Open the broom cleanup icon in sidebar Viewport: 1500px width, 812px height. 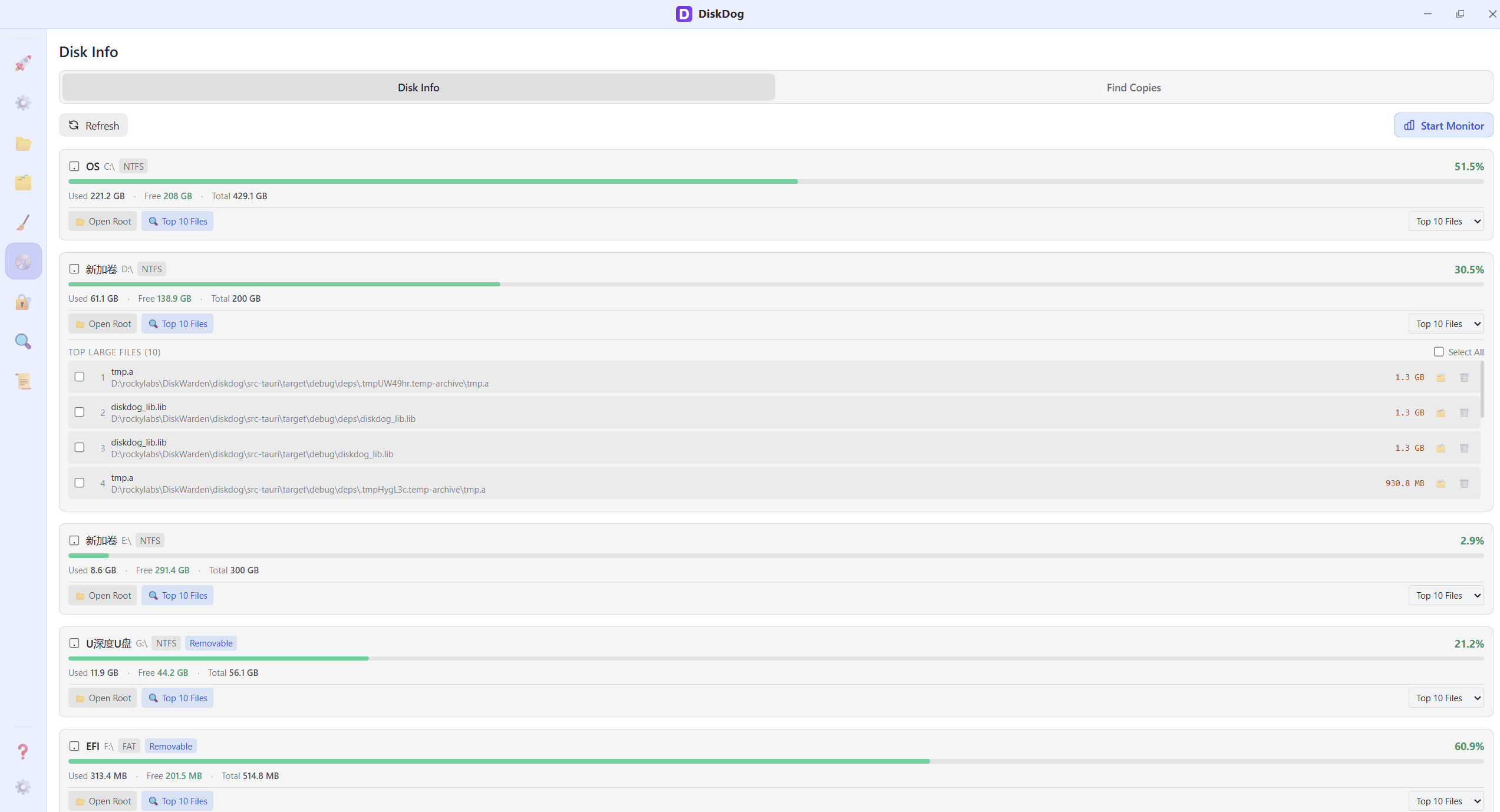(23, 222)
